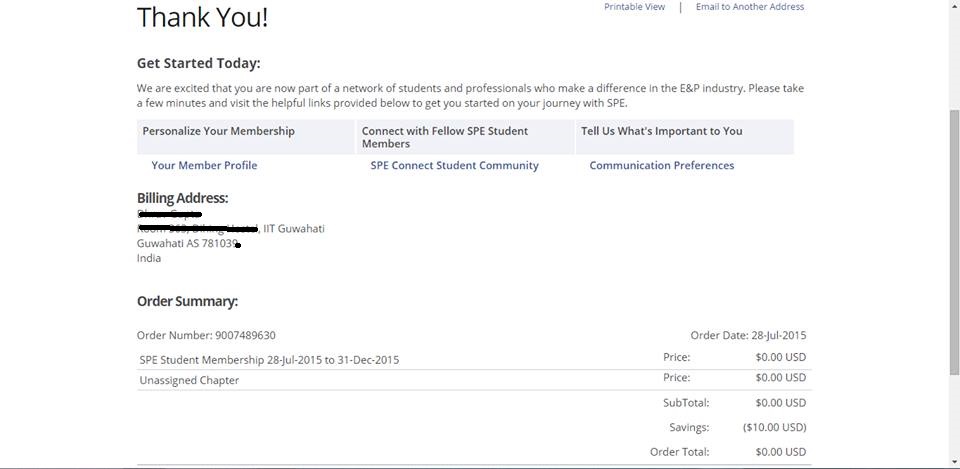Click the Order Number 9007489630 text
960x469 pixels.
206,336
